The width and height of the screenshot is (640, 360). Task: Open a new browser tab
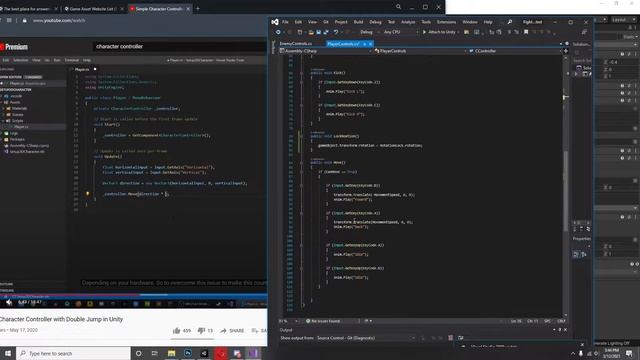(198, 9)
